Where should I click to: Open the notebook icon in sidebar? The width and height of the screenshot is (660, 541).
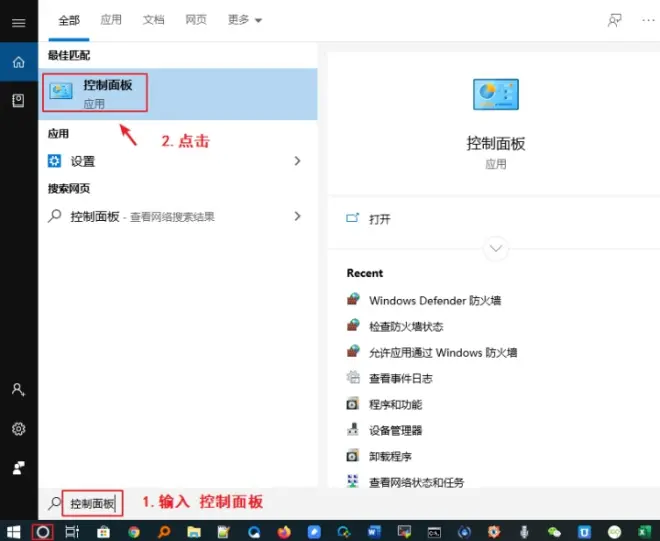pyautogui.click(x=18, y=101)
